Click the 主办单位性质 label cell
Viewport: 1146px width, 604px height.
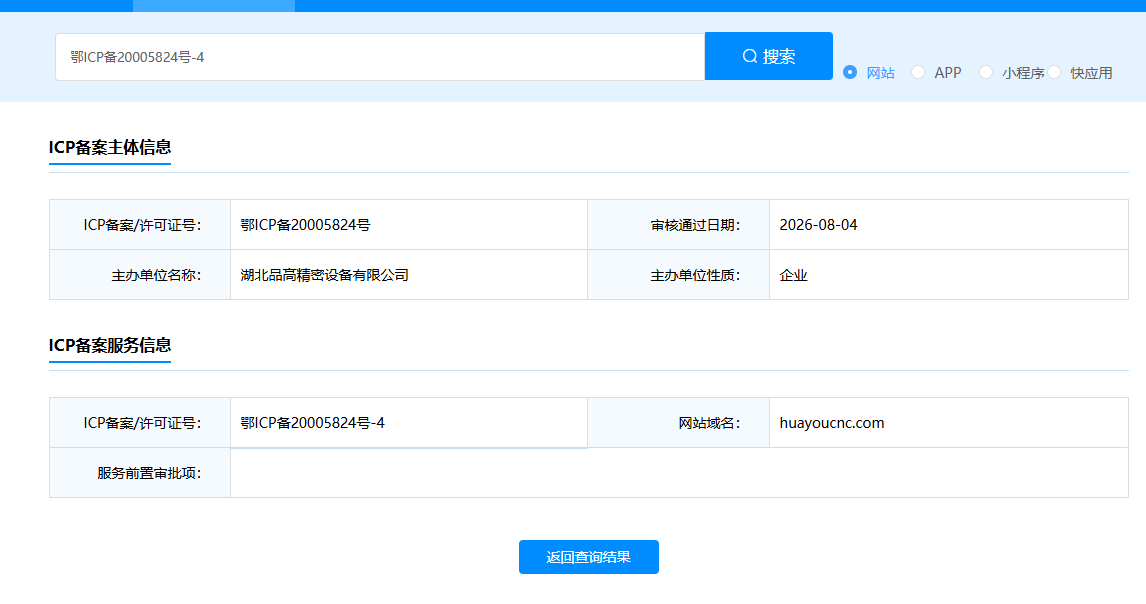pos(678,275)
